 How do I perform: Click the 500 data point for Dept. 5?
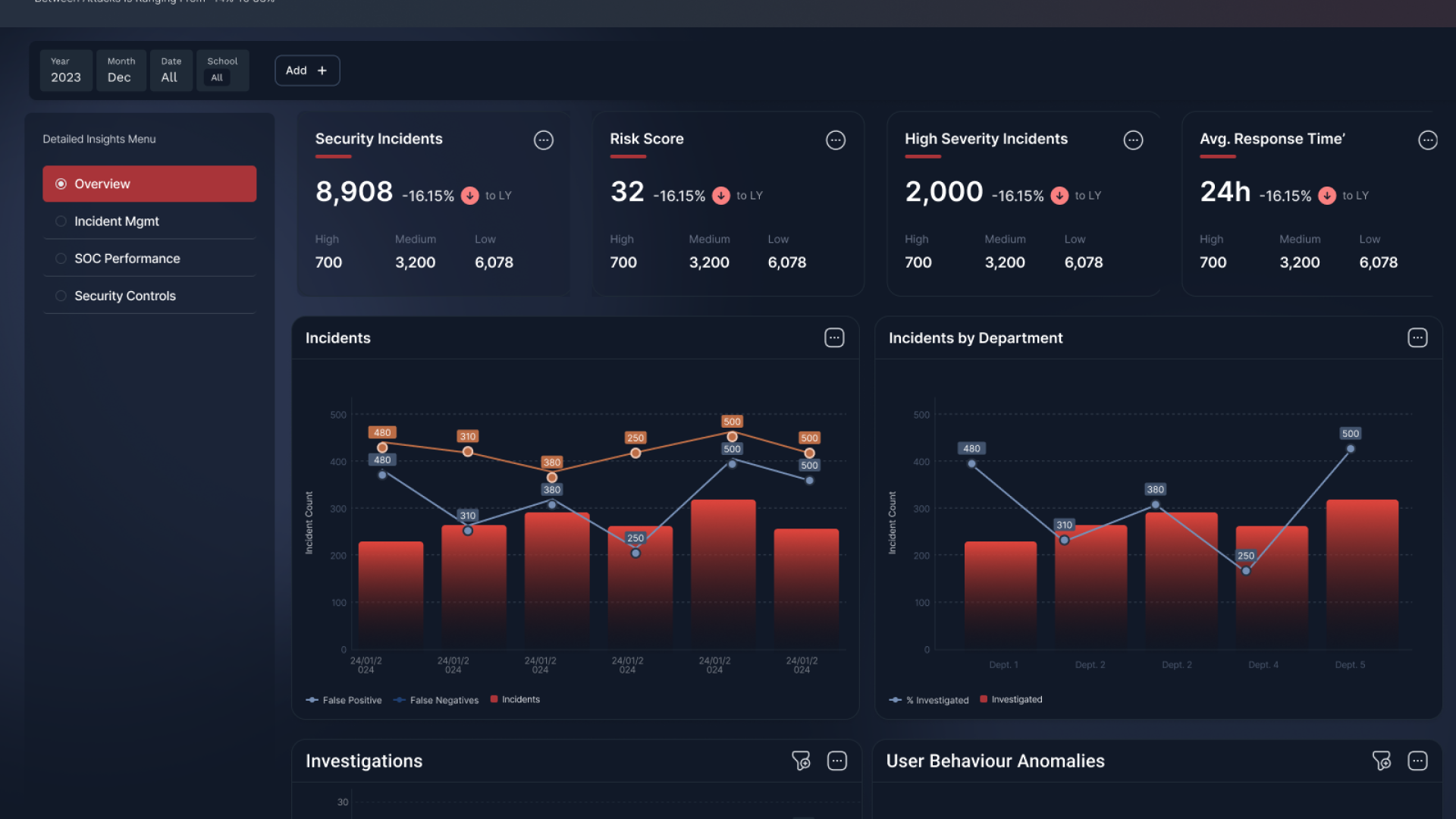tap(1350, 449)
